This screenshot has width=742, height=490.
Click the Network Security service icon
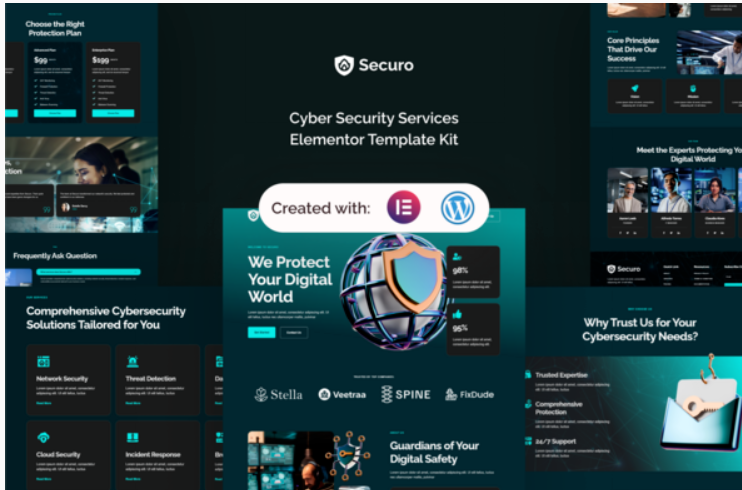point(43,362)
